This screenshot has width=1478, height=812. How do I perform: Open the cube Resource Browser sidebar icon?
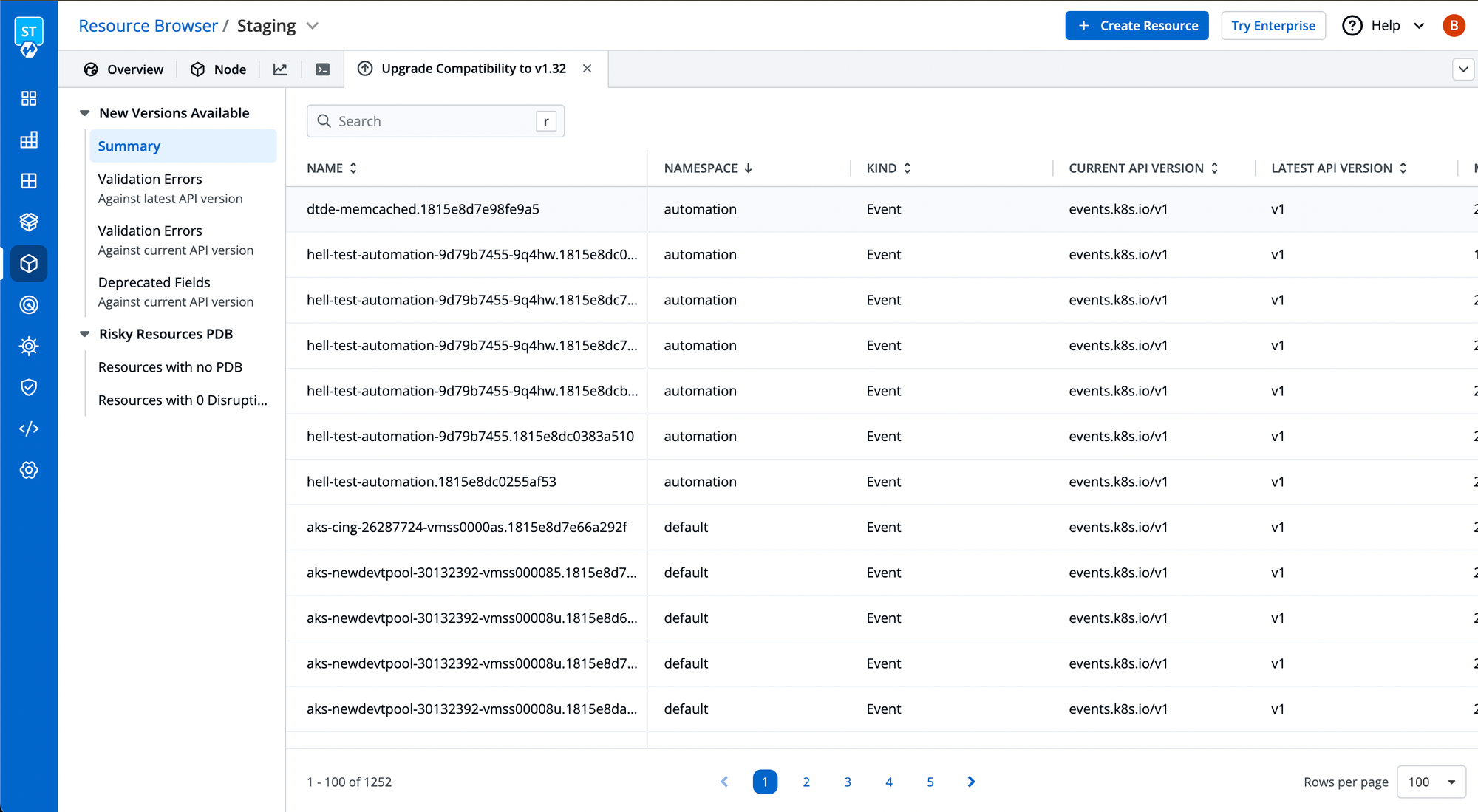[29, 264]
